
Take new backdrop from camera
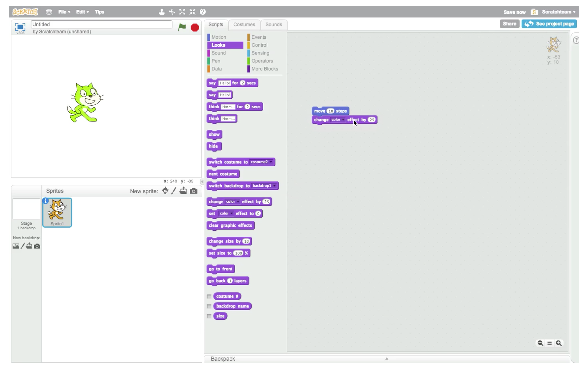(37, 246)
